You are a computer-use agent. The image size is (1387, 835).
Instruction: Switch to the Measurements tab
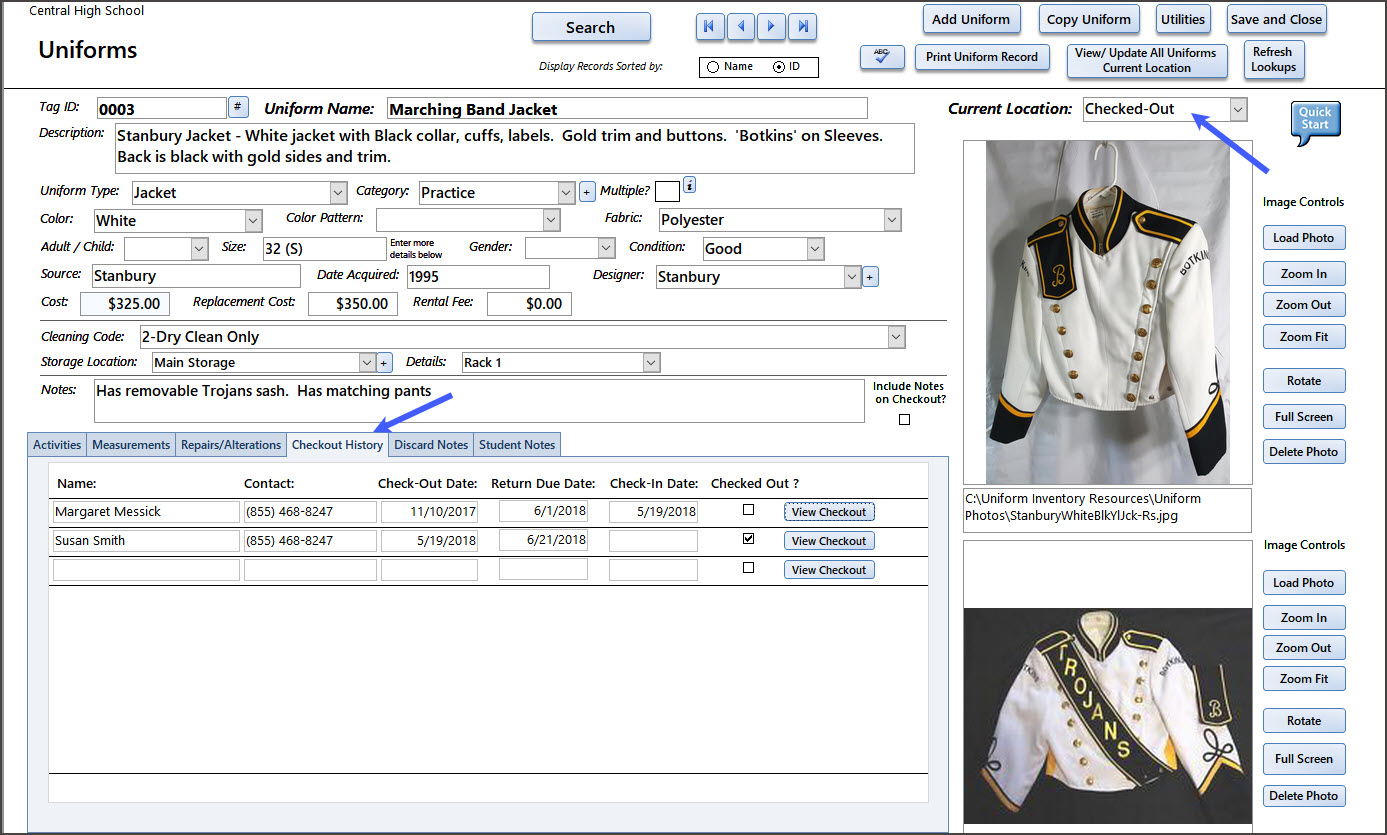(x=132, y=445)
